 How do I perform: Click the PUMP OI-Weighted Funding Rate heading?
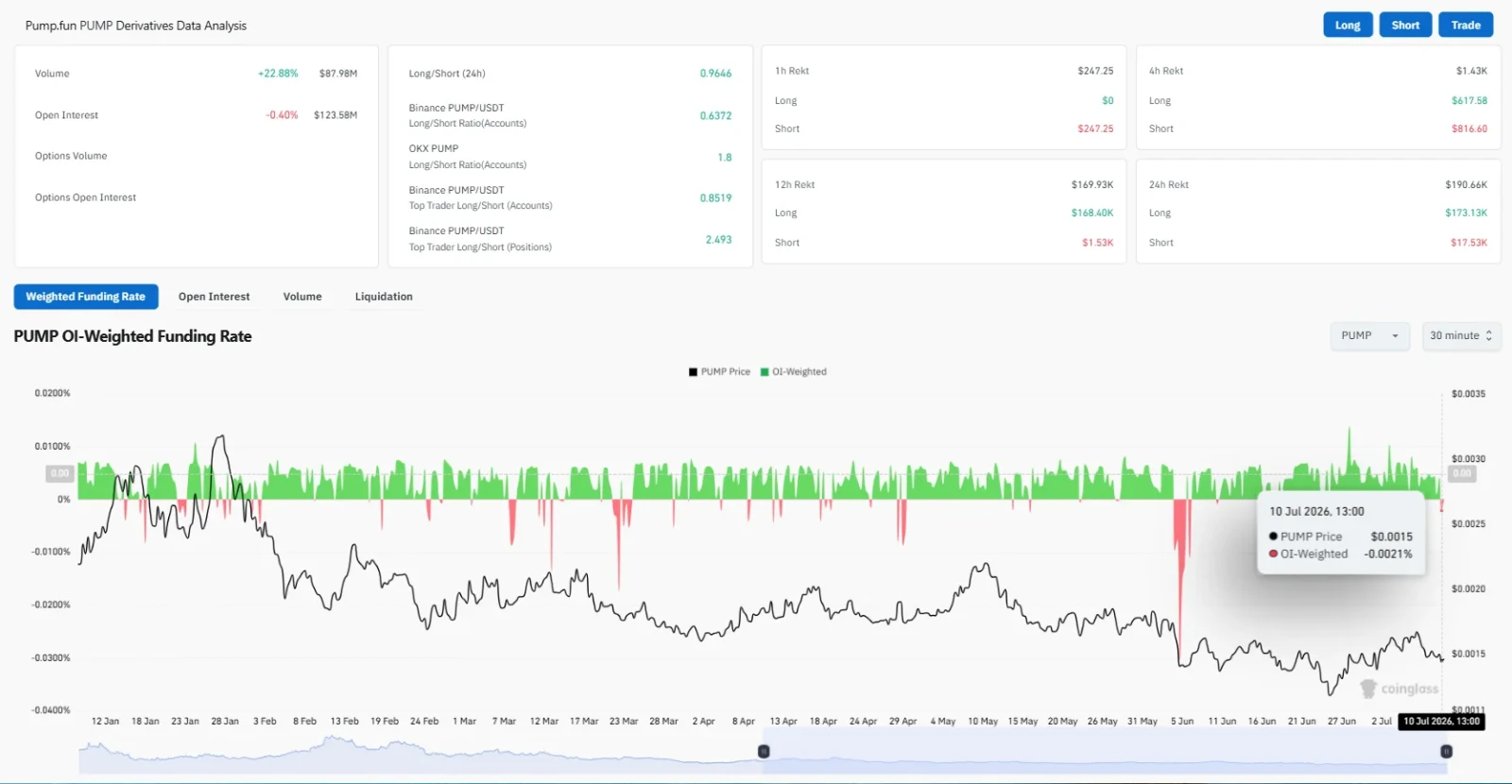pyautogui.click(x=133, y=336)
